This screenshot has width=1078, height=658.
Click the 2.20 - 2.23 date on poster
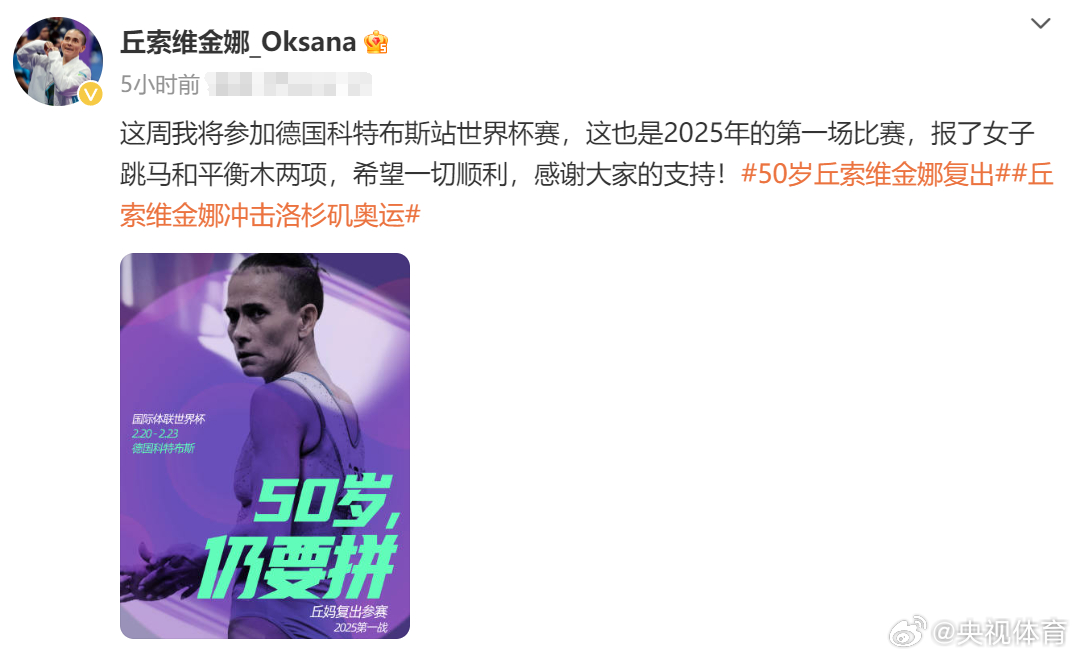pos(155,433)
